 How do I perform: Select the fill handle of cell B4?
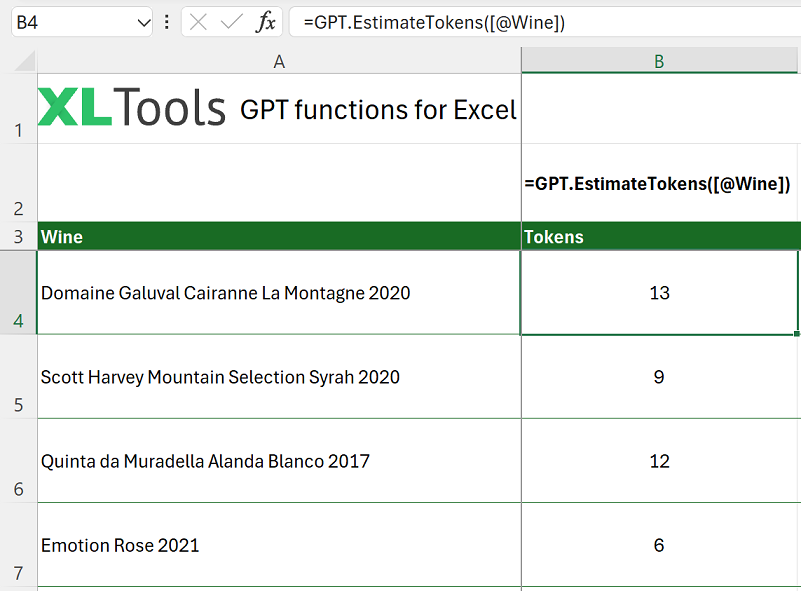click(x=795, y=330)
